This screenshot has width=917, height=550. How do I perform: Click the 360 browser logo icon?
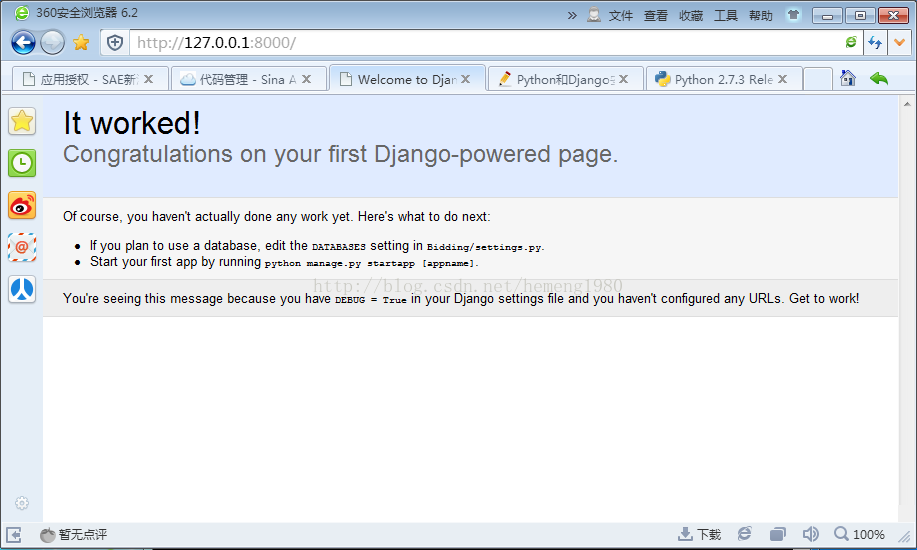pyautogui.click(x=22, y=13)
